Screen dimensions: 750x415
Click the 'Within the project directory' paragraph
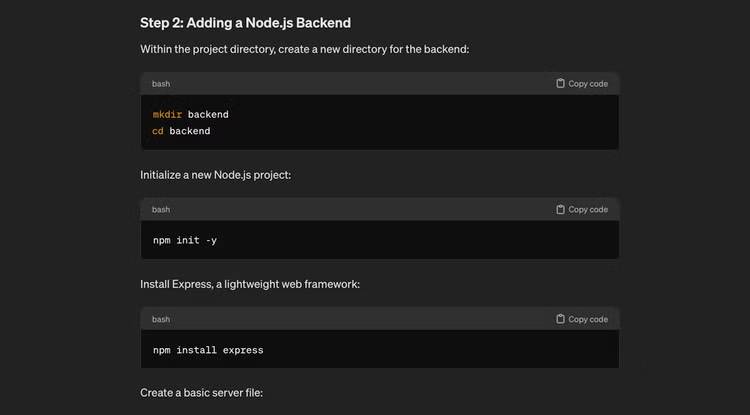point(305,49)
